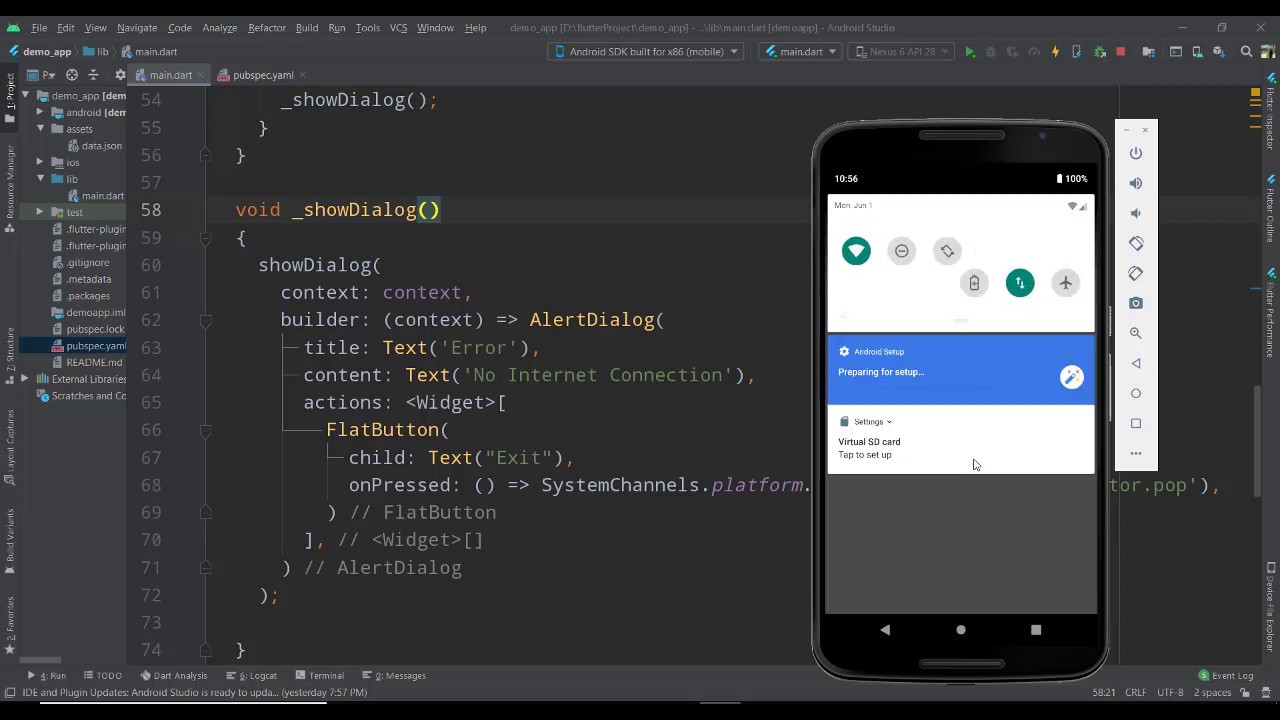This screenshot has height=720, width=1280.
Task: Open search everywhere magnifier icon
Action: (1246, 52)
